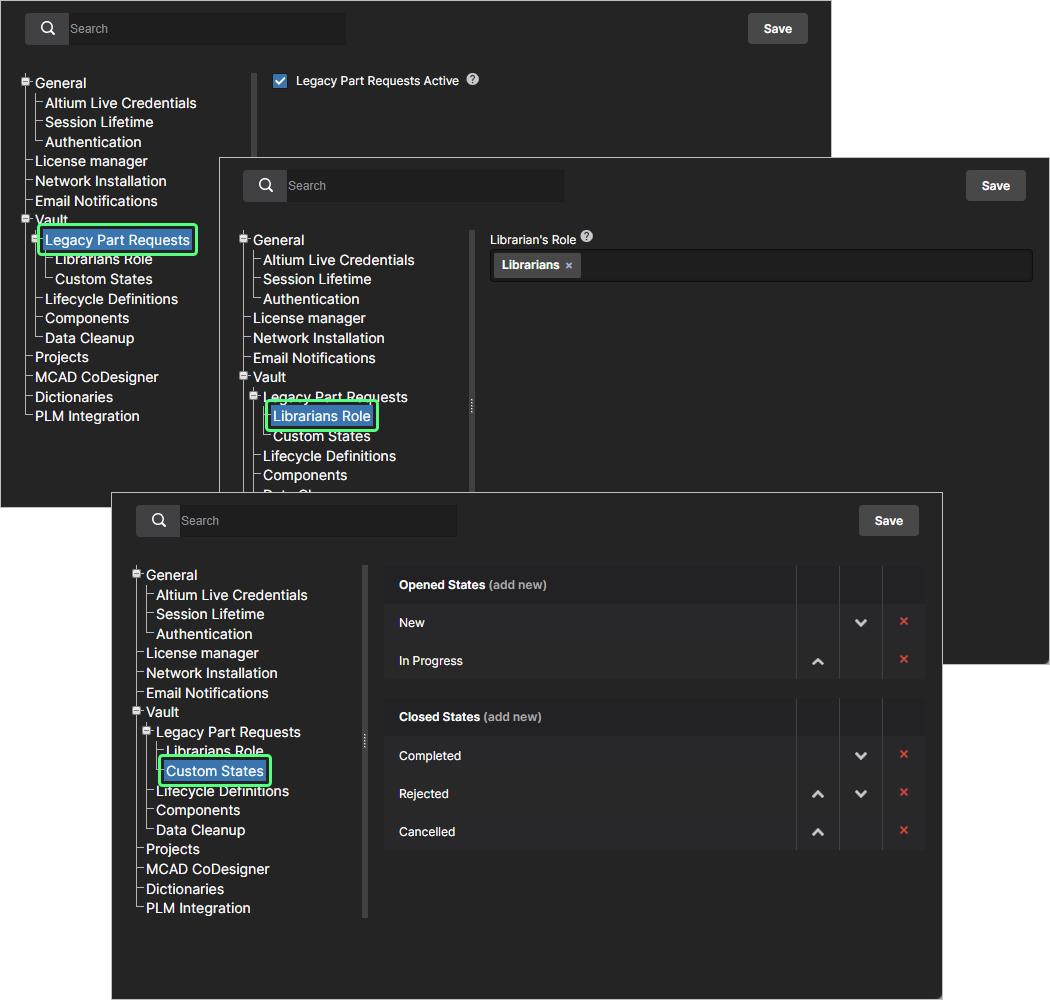Select Legacy Part Requests in the top window tree
The image size is (1050, 1000).
click(117, 240)
